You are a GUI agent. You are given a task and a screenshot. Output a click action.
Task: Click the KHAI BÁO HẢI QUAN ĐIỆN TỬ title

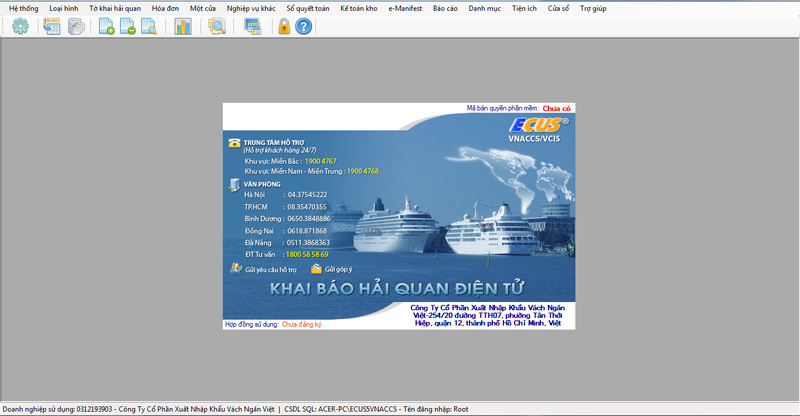tap(396, 288)
